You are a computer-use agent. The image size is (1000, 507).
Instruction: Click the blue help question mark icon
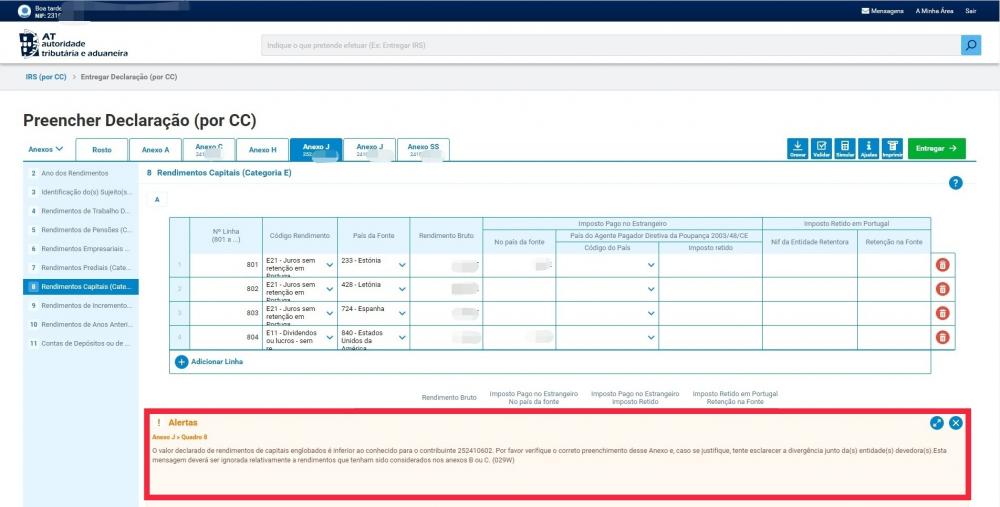pos(955,183)
